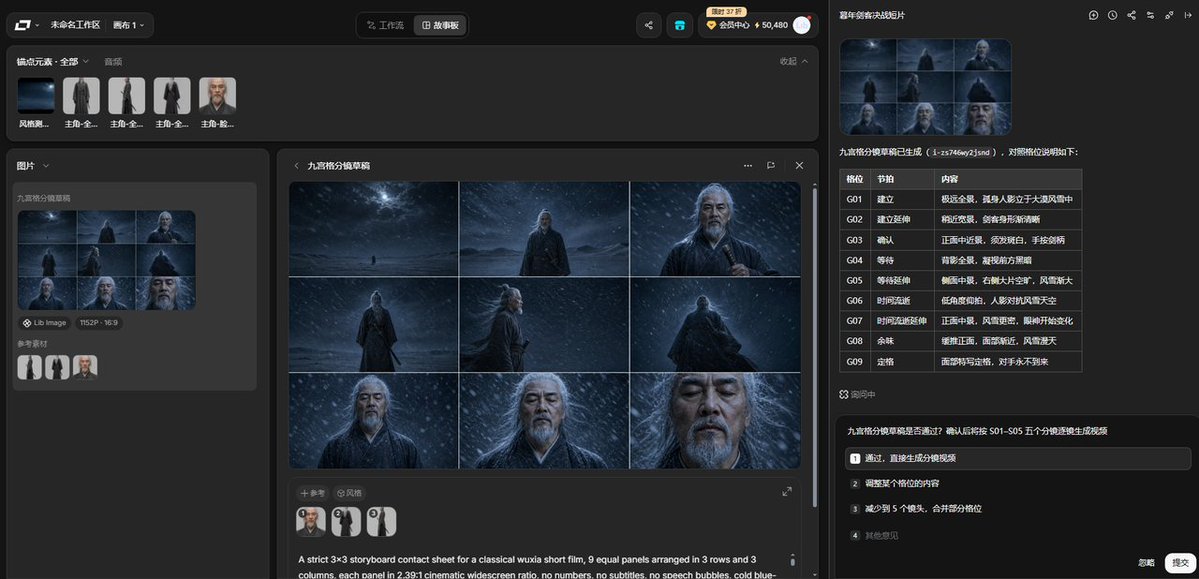The image size is (1199, 579).
Task: Open more options for 九宫格分镜草稿
Action: [x=748, y=165]
